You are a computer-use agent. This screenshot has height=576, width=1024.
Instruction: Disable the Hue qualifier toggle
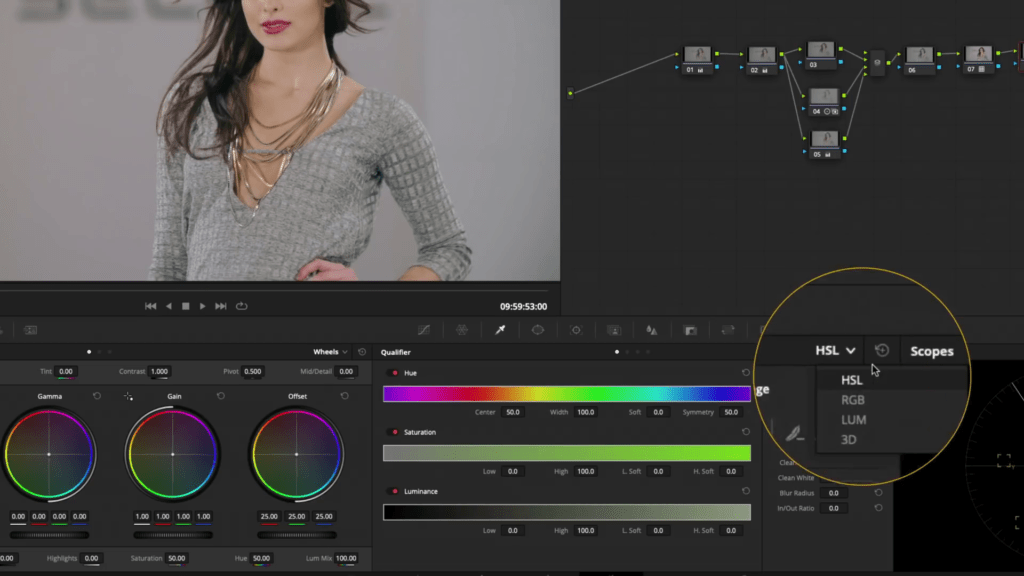coord(394,373)
